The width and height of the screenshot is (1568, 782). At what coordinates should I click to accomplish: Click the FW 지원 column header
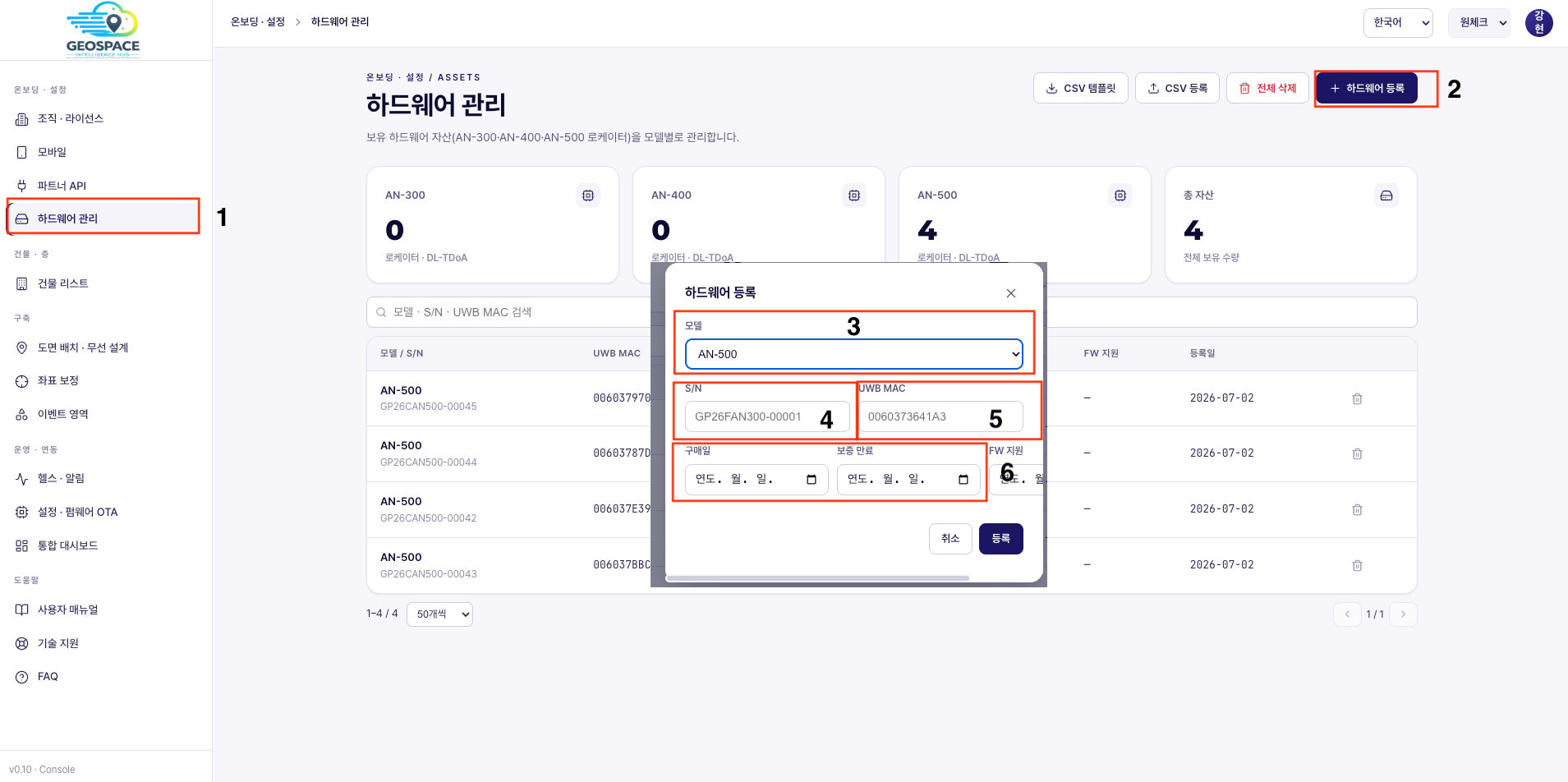1101,353
